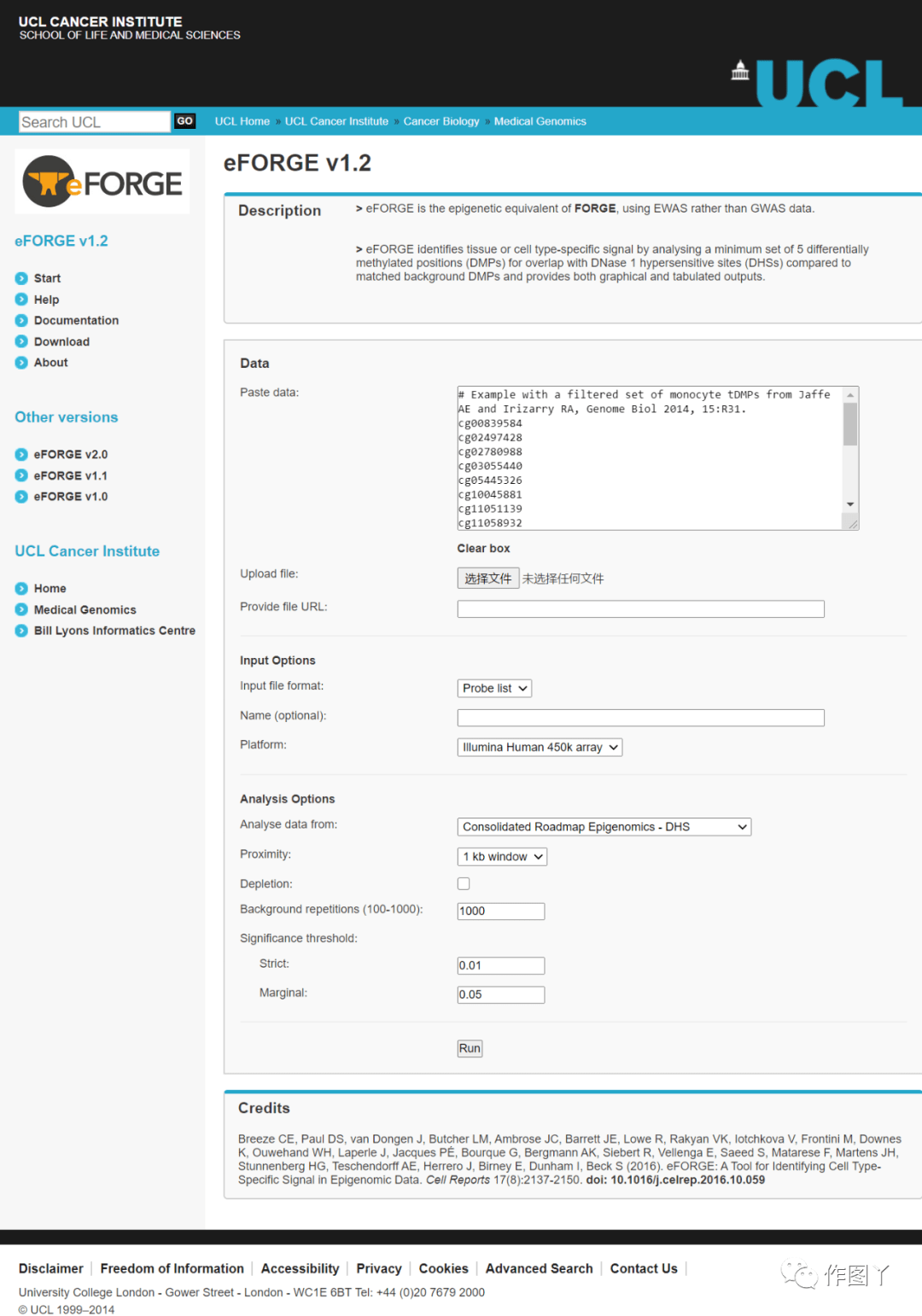Image resolution: width=922 pixels, height=1316 pixels.
Task: Open the Cookies footer link
Action: coord(443,1269)
